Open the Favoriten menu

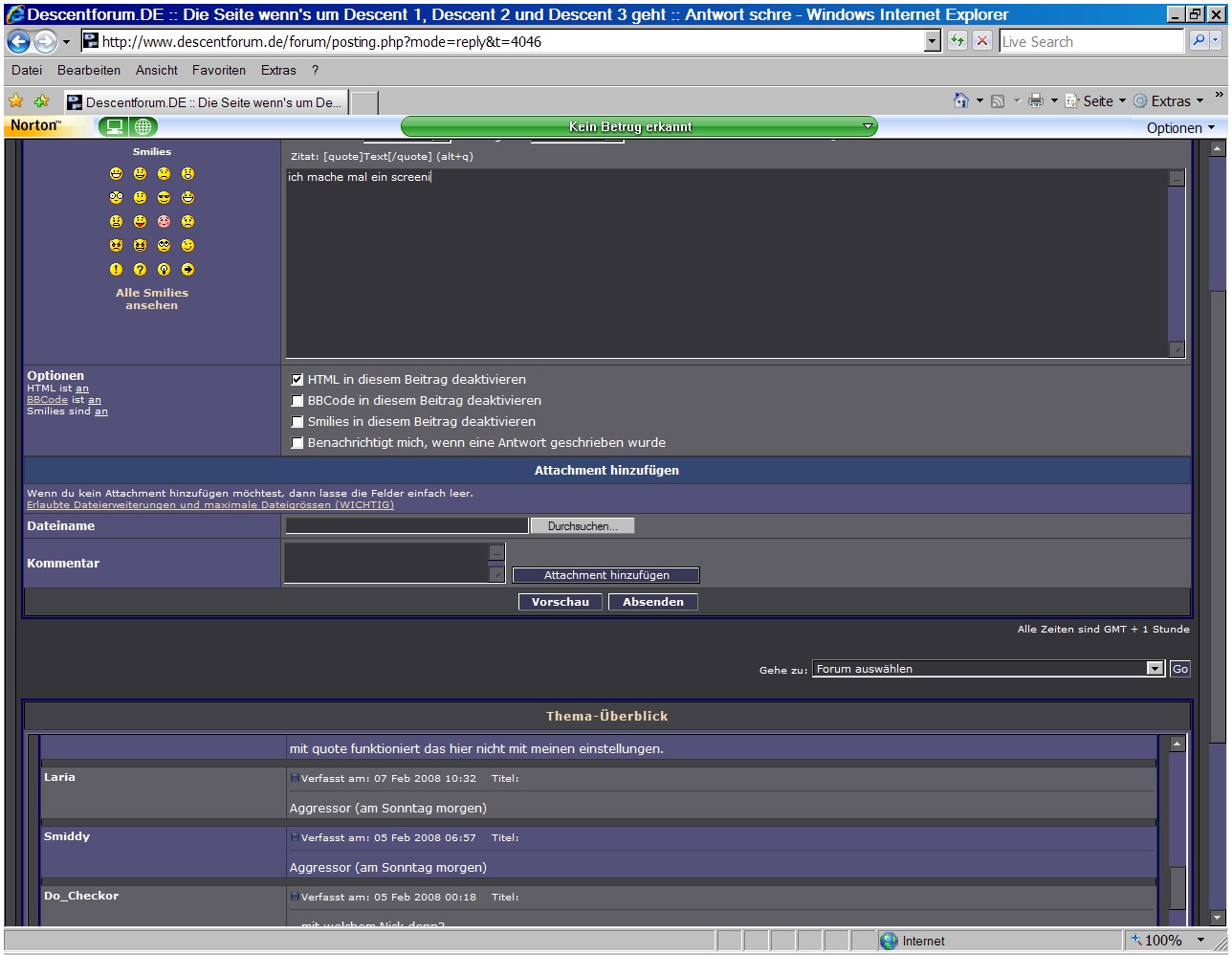click(218, 70)
